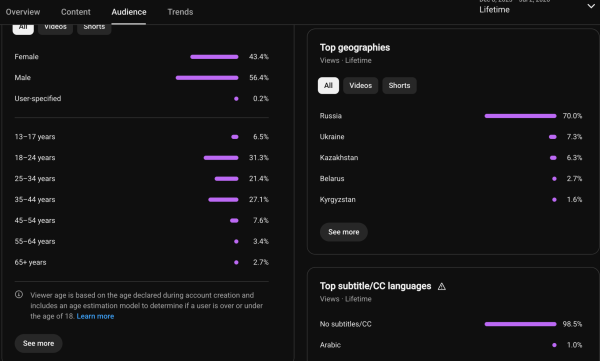Click the 7.3% value for Ukraine
This screenshot has width=600, height=361.
tap(574, 137)
